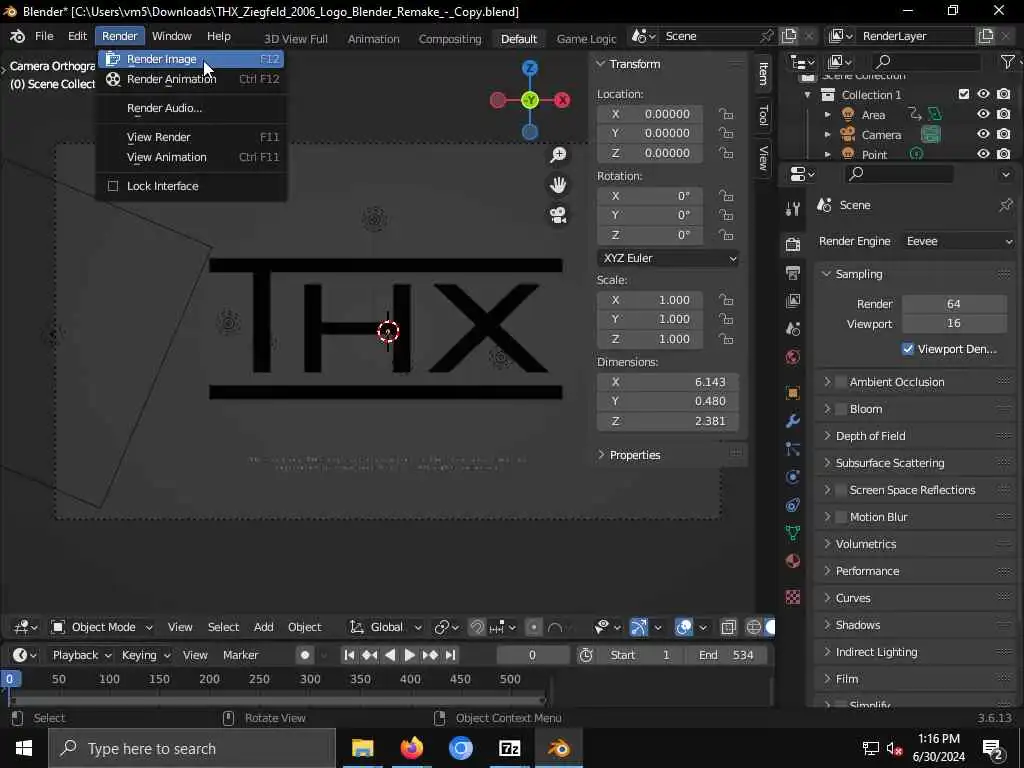The width and height of the screenshot is (1024, 768).
Task: Switch to Animation workspace tab
Action: [x=374, y=39]
